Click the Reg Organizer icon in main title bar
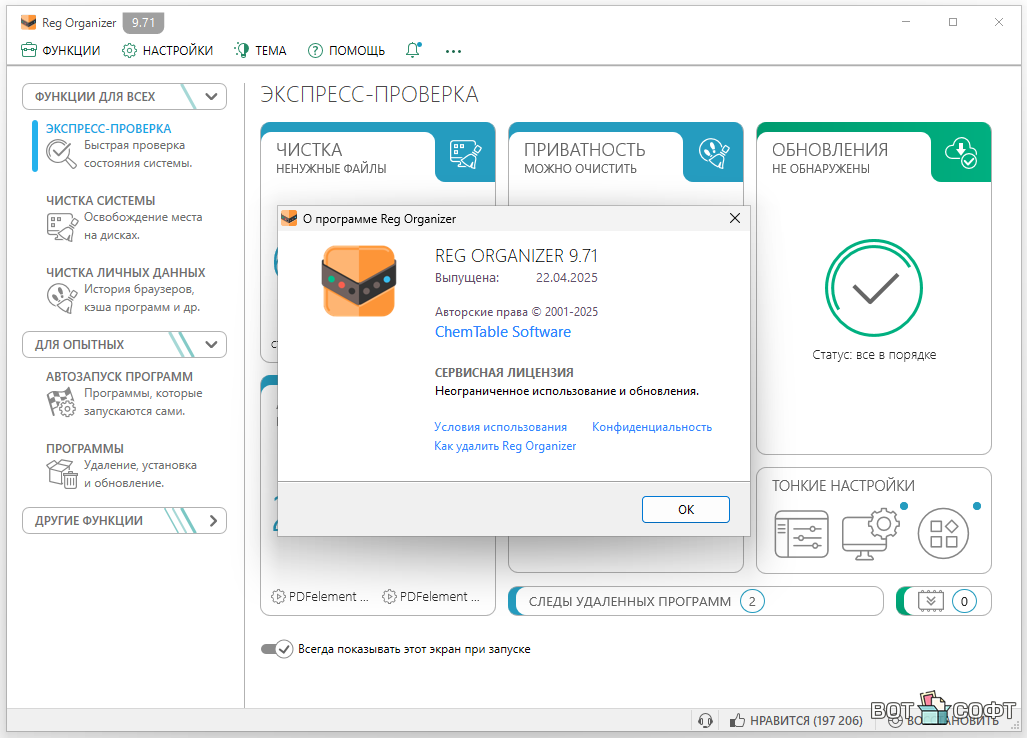 tap(28, 22)
